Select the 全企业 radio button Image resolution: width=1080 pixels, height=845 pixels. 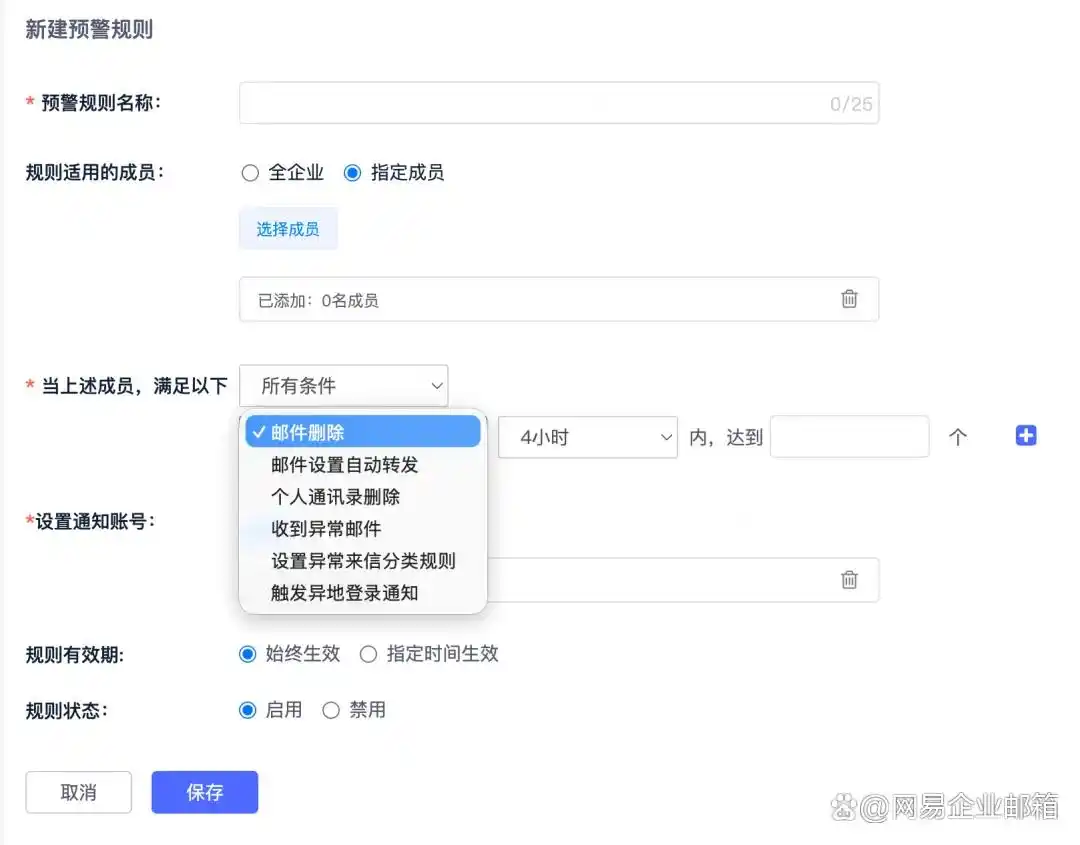click(250, 173)
